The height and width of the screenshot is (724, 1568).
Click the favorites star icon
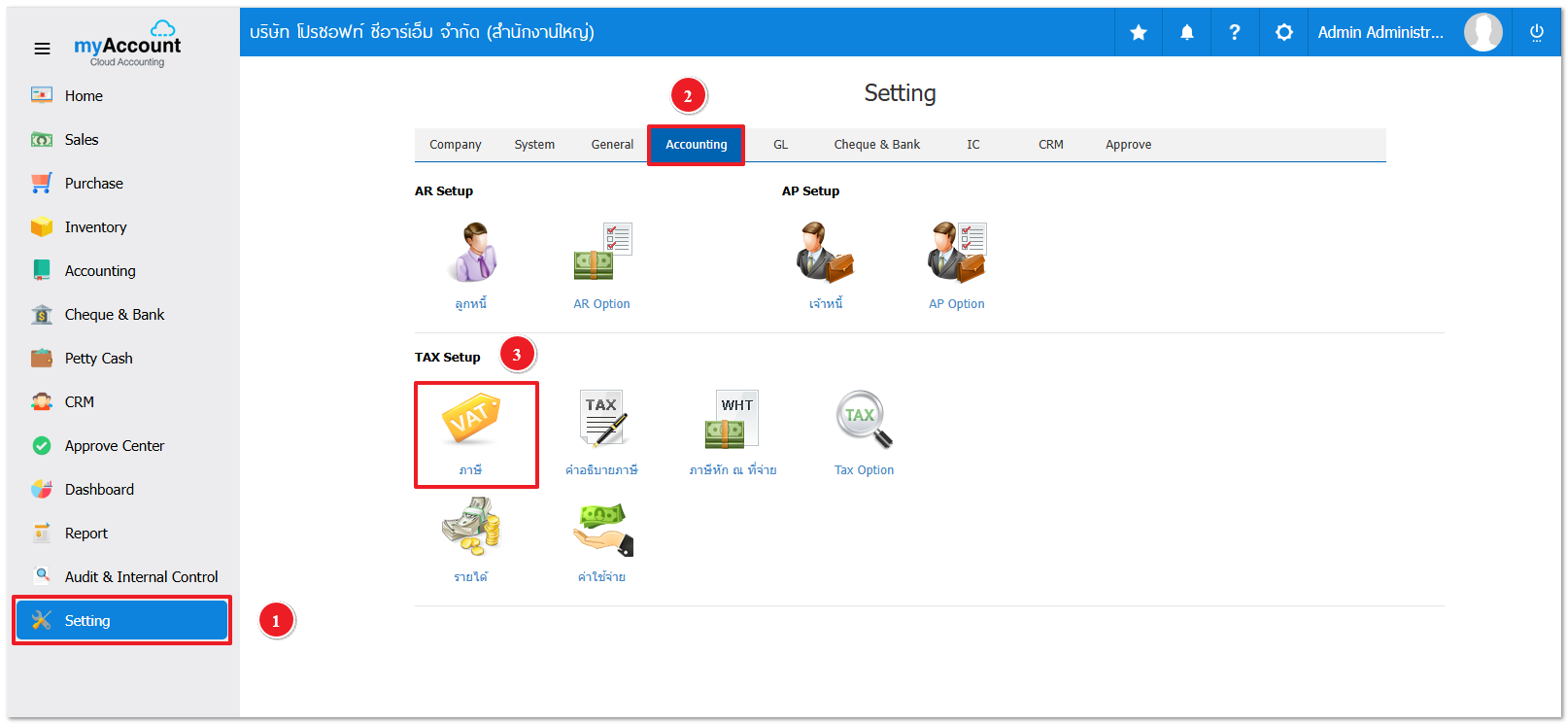pos(1139,33)
